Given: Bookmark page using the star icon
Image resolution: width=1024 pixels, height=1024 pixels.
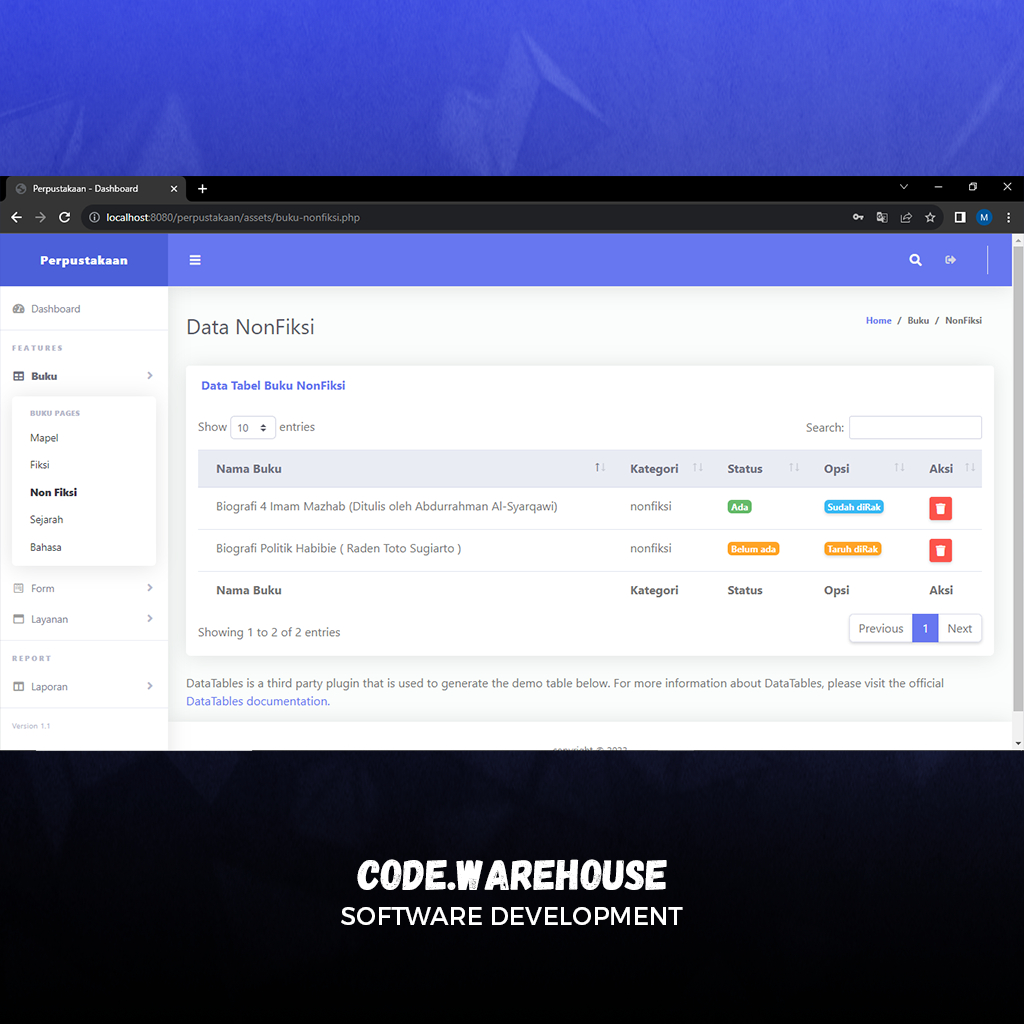Looking at the screenshot, I should tap(930, 217).
